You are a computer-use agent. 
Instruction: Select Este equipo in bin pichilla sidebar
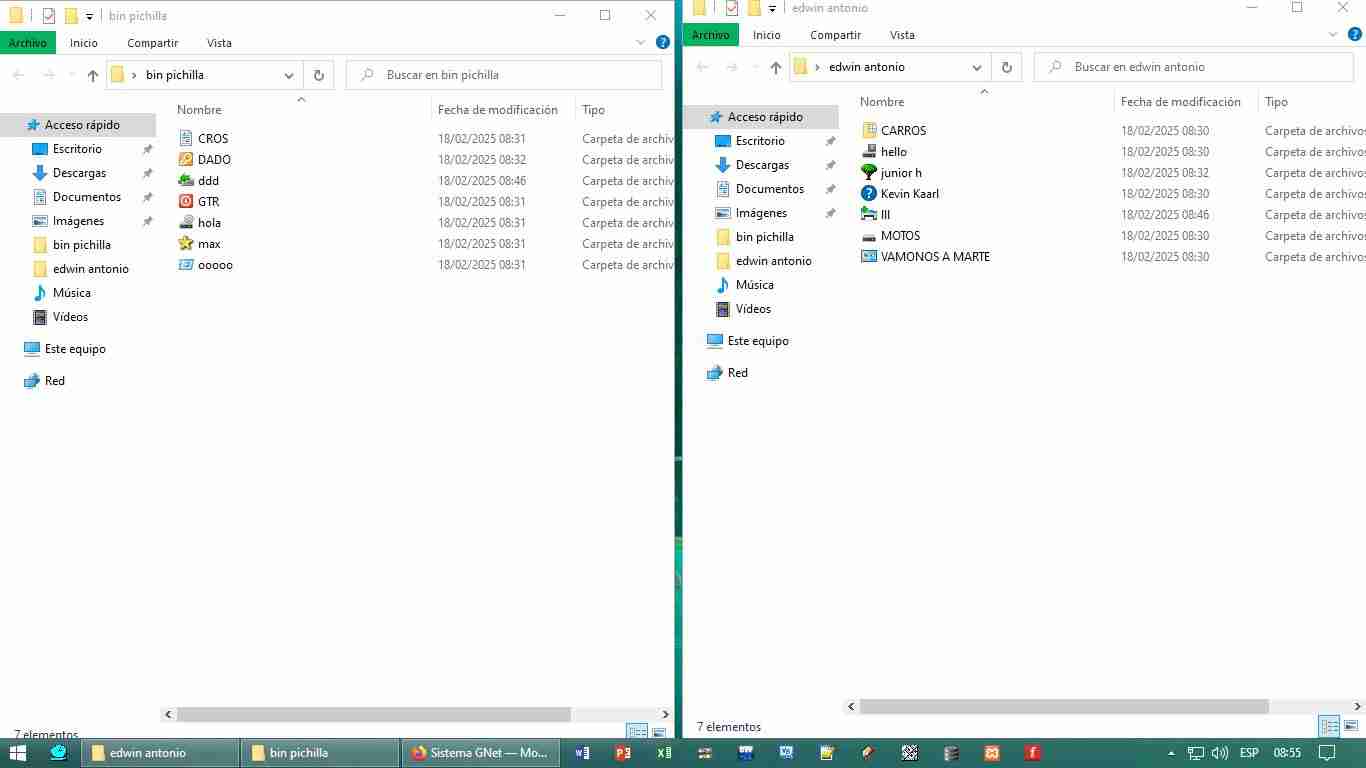(75, 349)
